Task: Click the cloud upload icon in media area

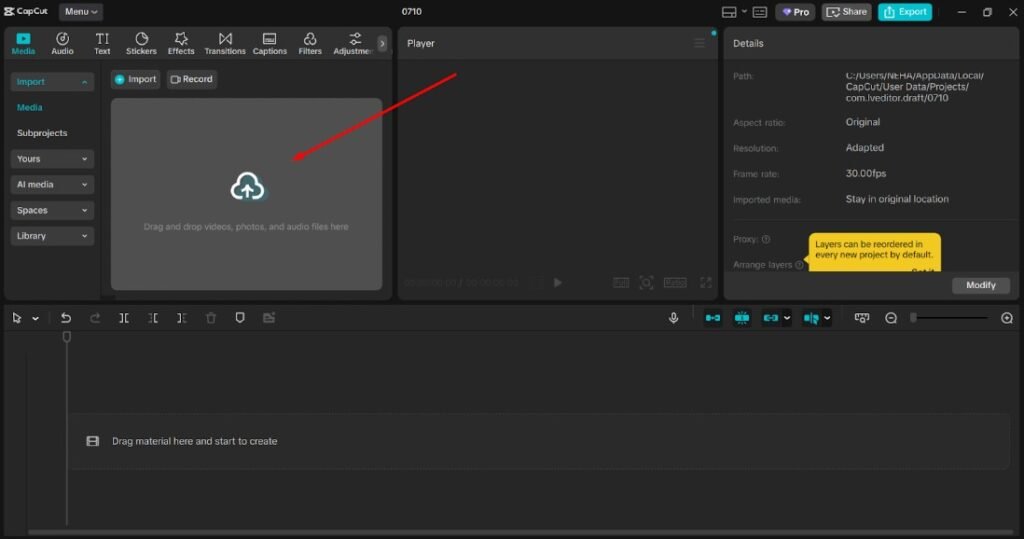Action: coord(247,186)
